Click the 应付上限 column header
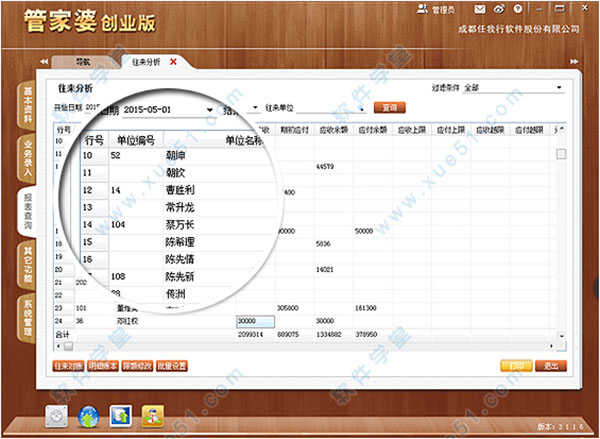The width and height of the screenshot is (600, 439). pos(451,130)
